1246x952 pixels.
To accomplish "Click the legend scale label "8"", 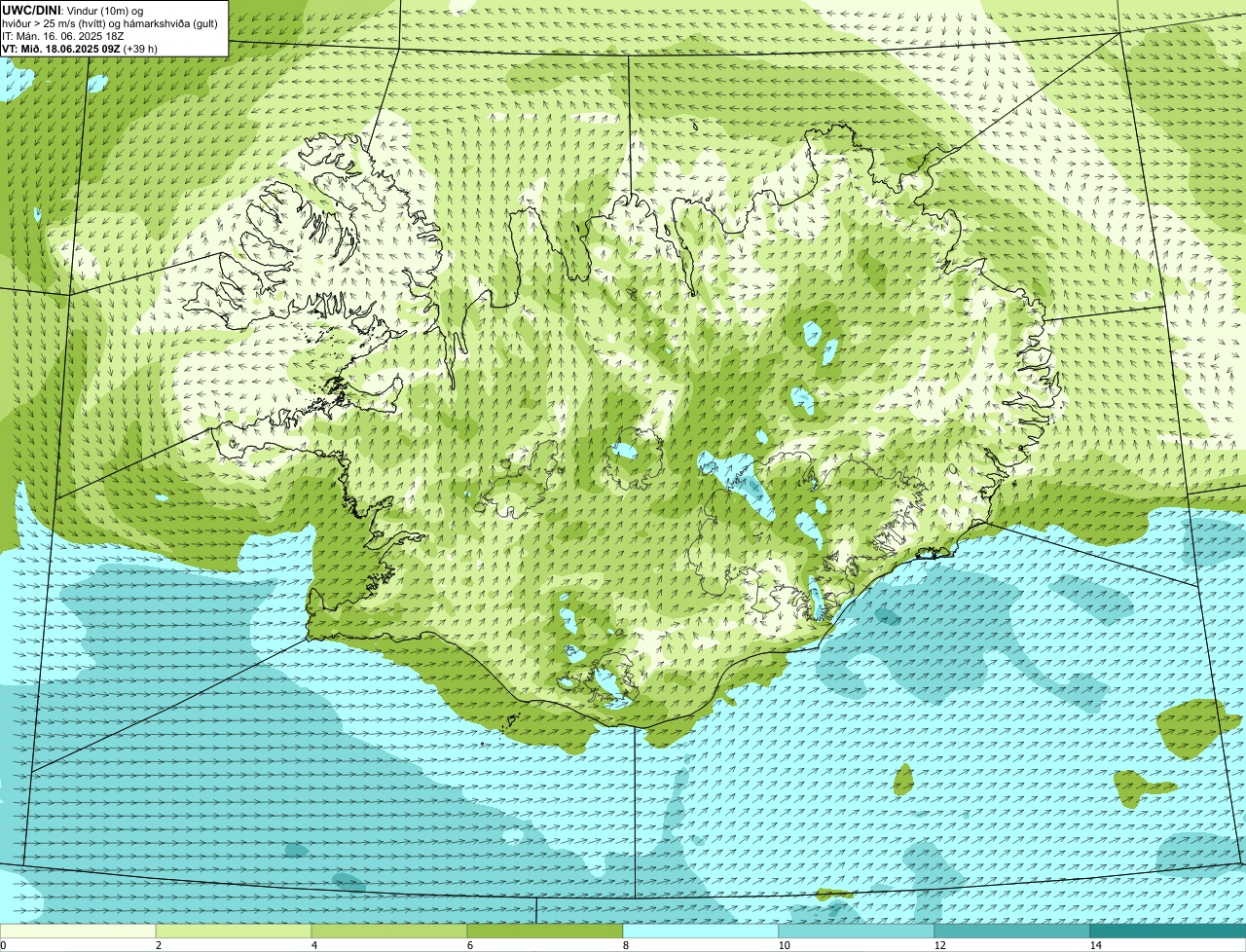I will coord(625,945).
